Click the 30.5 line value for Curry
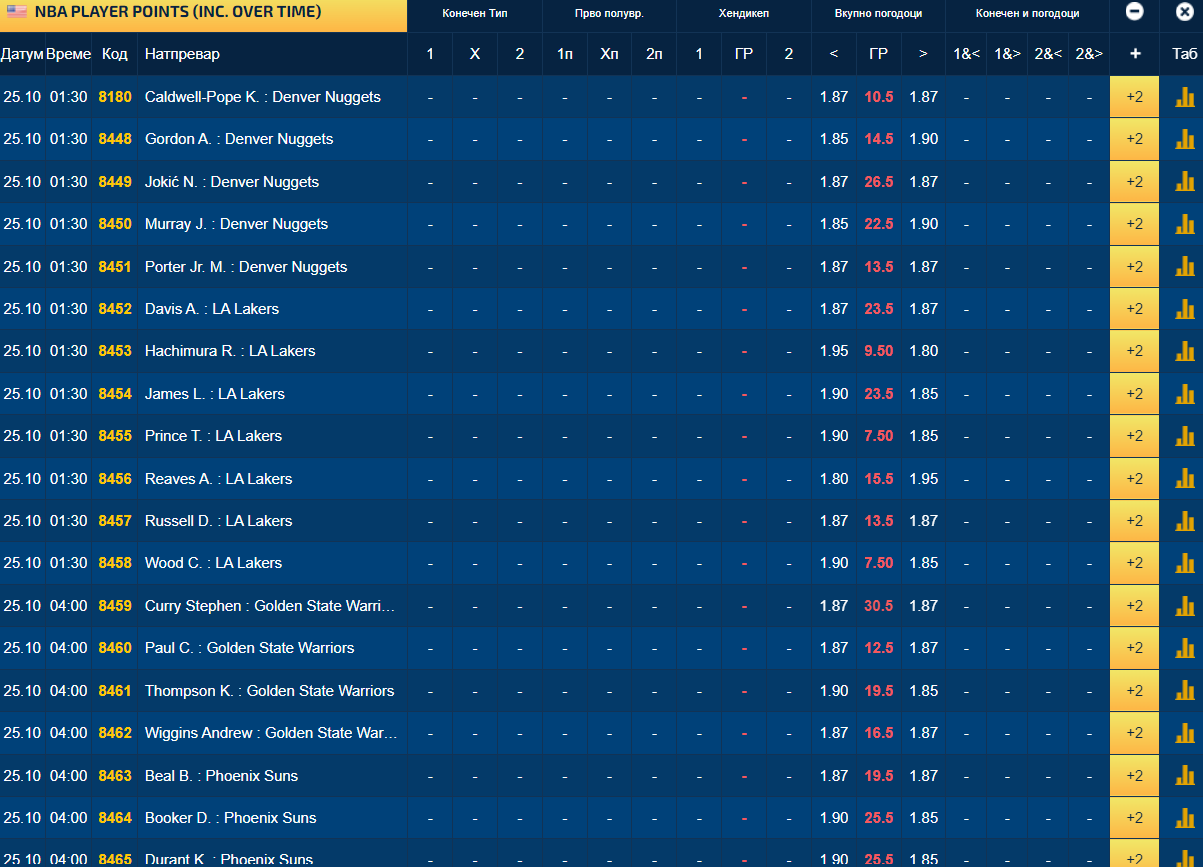The width and height of the screenshot is (1203, 867). 879,606
